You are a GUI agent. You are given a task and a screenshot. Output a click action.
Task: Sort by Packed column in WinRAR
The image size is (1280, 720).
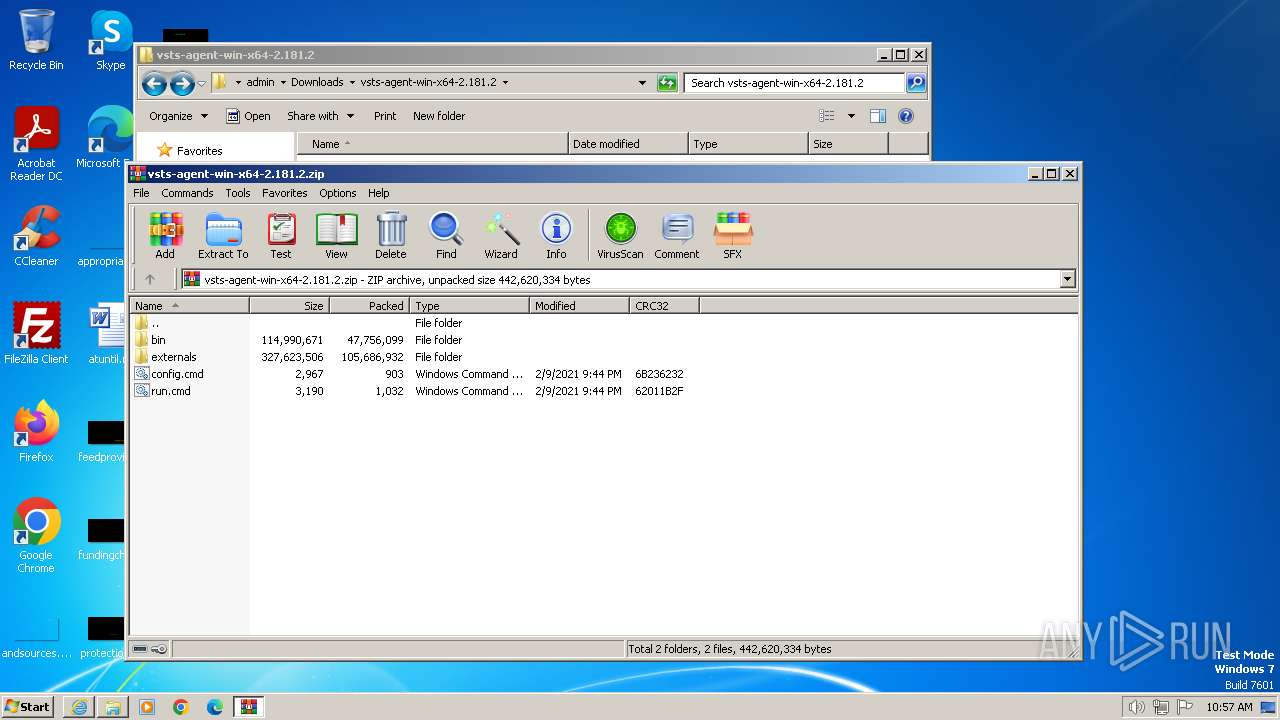(369, 306)
